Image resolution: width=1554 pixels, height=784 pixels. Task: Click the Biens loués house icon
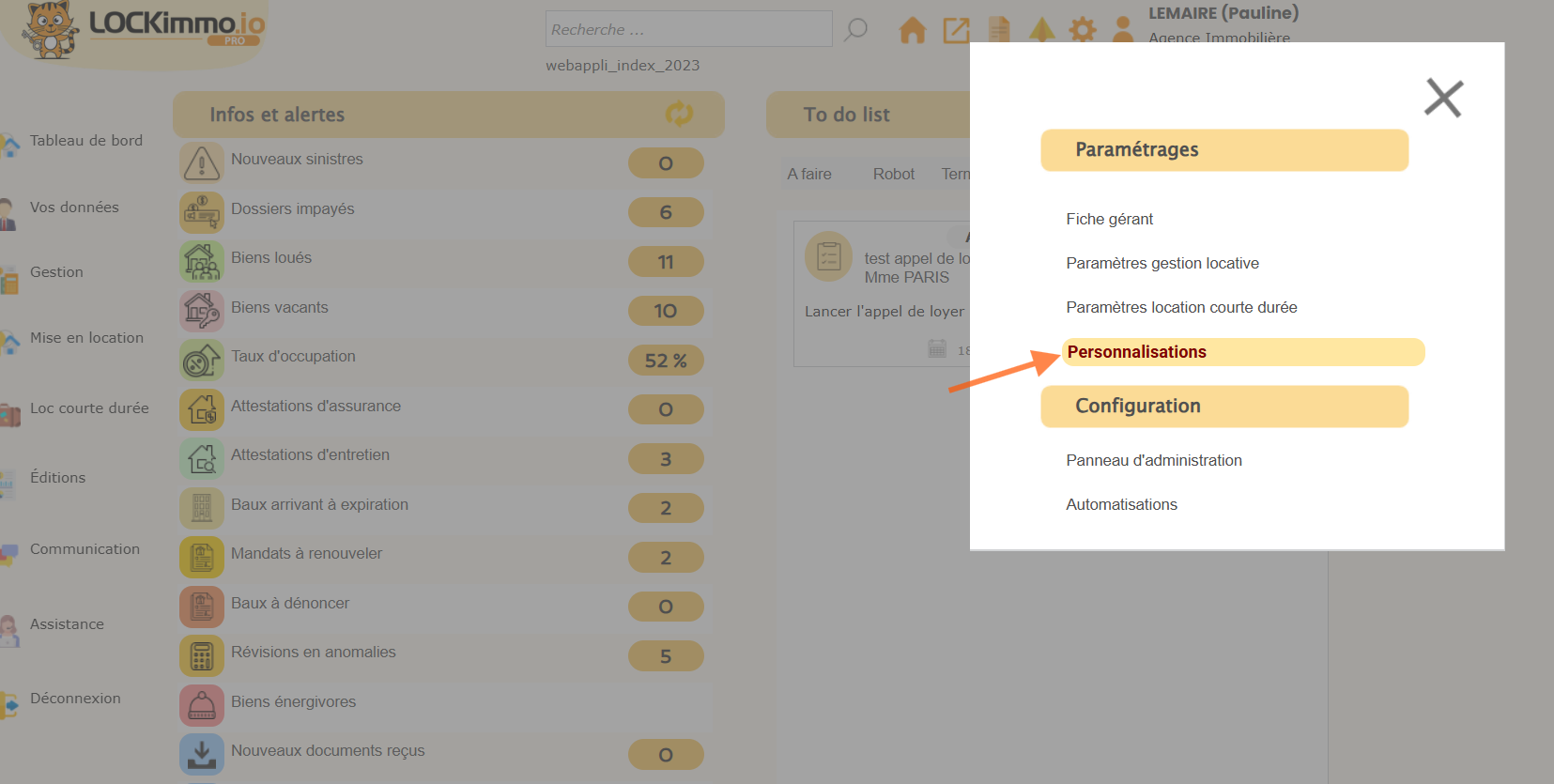click(x=202, y=262)
